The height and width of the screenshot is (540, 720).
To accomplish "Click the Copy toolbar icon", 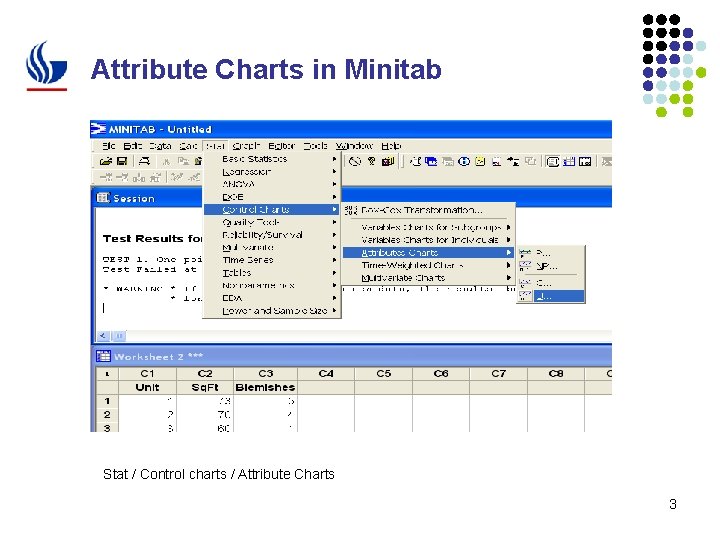I will point(183,161).
